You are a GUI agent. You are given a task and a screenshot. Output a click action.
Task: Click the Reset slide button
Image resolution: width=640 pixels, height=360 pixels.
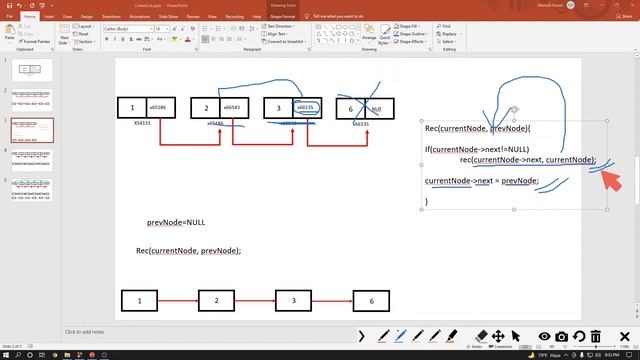tap(82, 34)
